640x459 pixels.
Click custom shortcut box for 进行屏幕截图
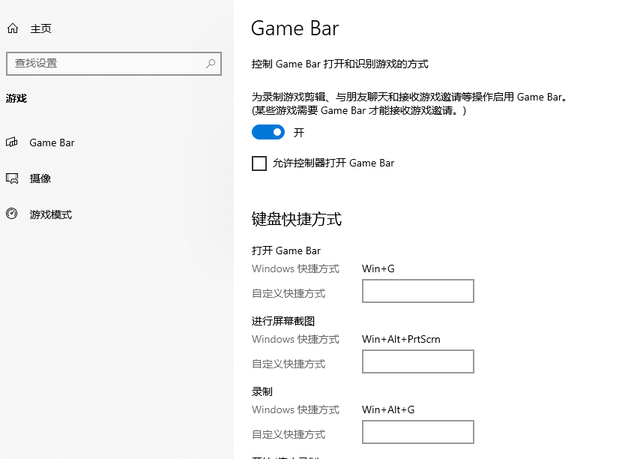click(x=418, y=361)
